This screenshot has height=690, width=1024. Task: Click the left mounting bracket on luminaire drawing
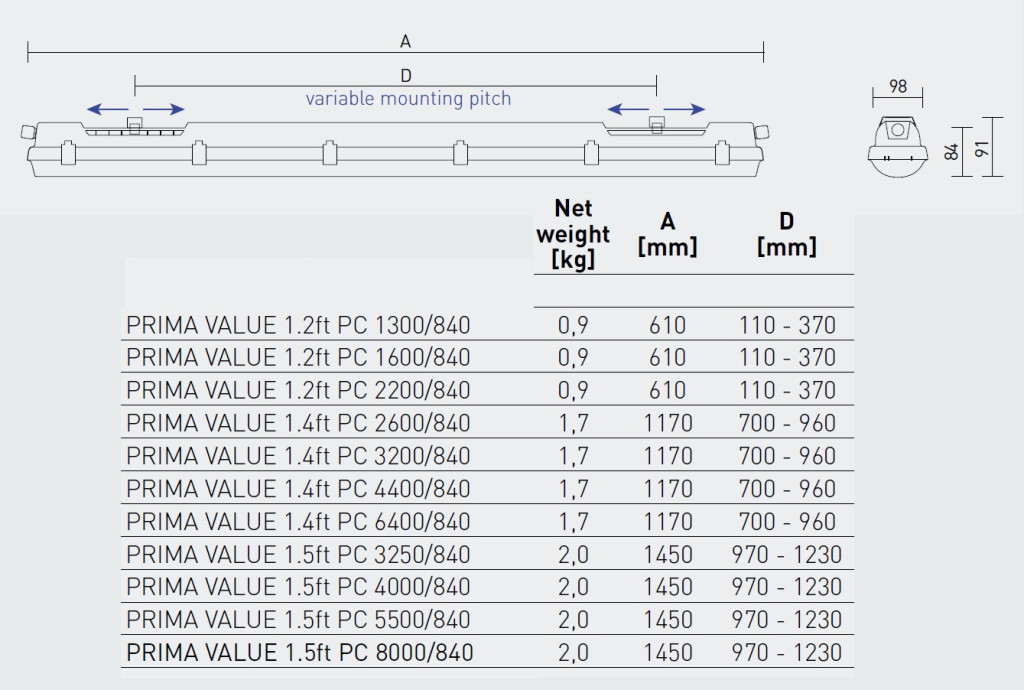135,126
